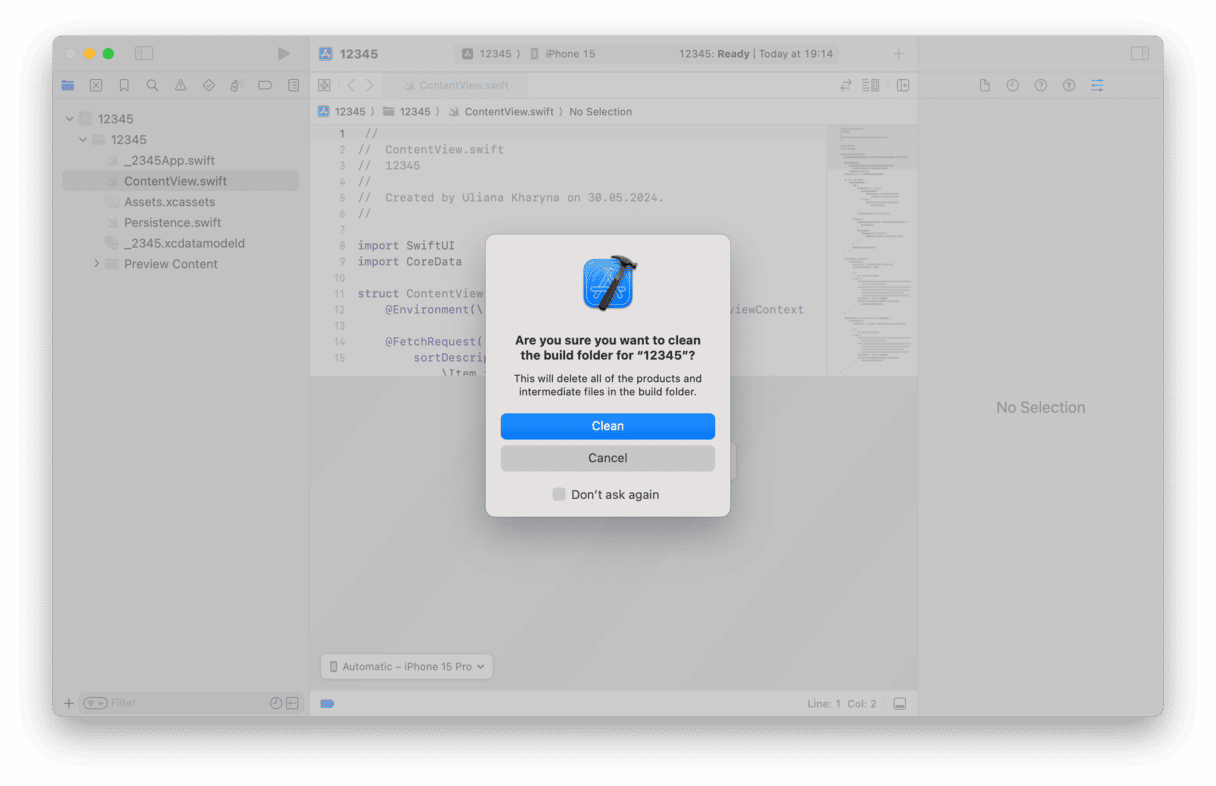
Task: Click the 12345 project in the jump bar
Action: click(342, 112)
